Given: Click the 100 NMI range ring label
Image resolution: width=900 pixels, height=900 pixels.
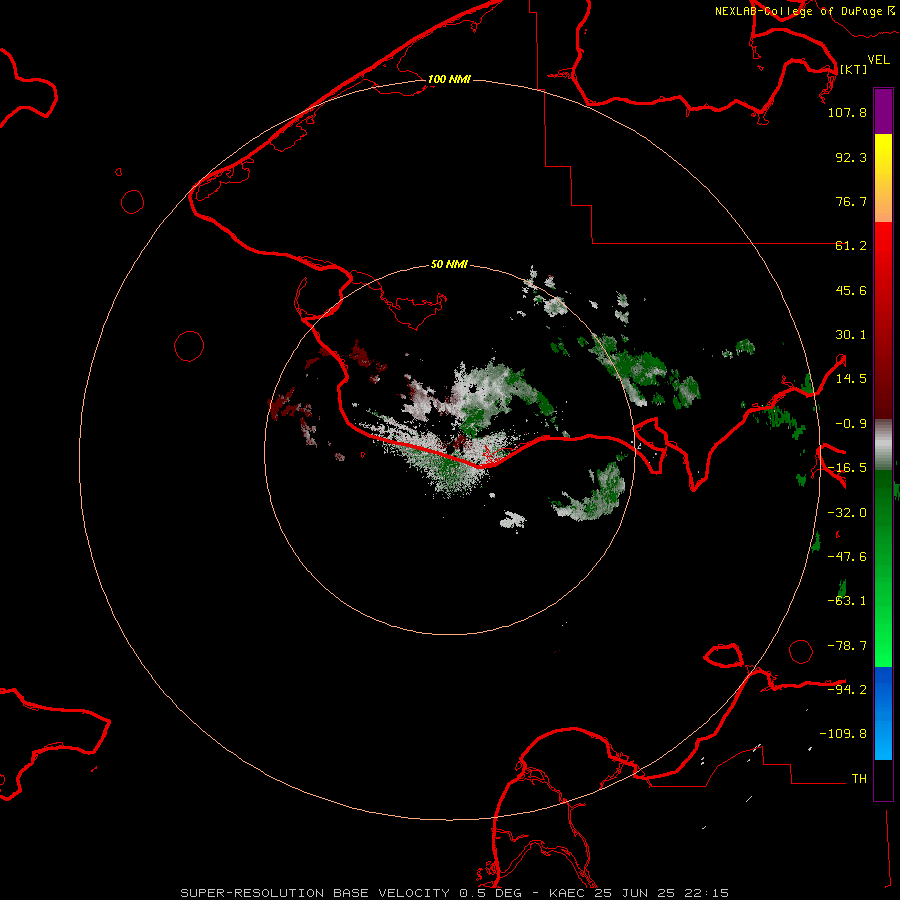Looking at the screenshot, I should click(x=449, y=79).
